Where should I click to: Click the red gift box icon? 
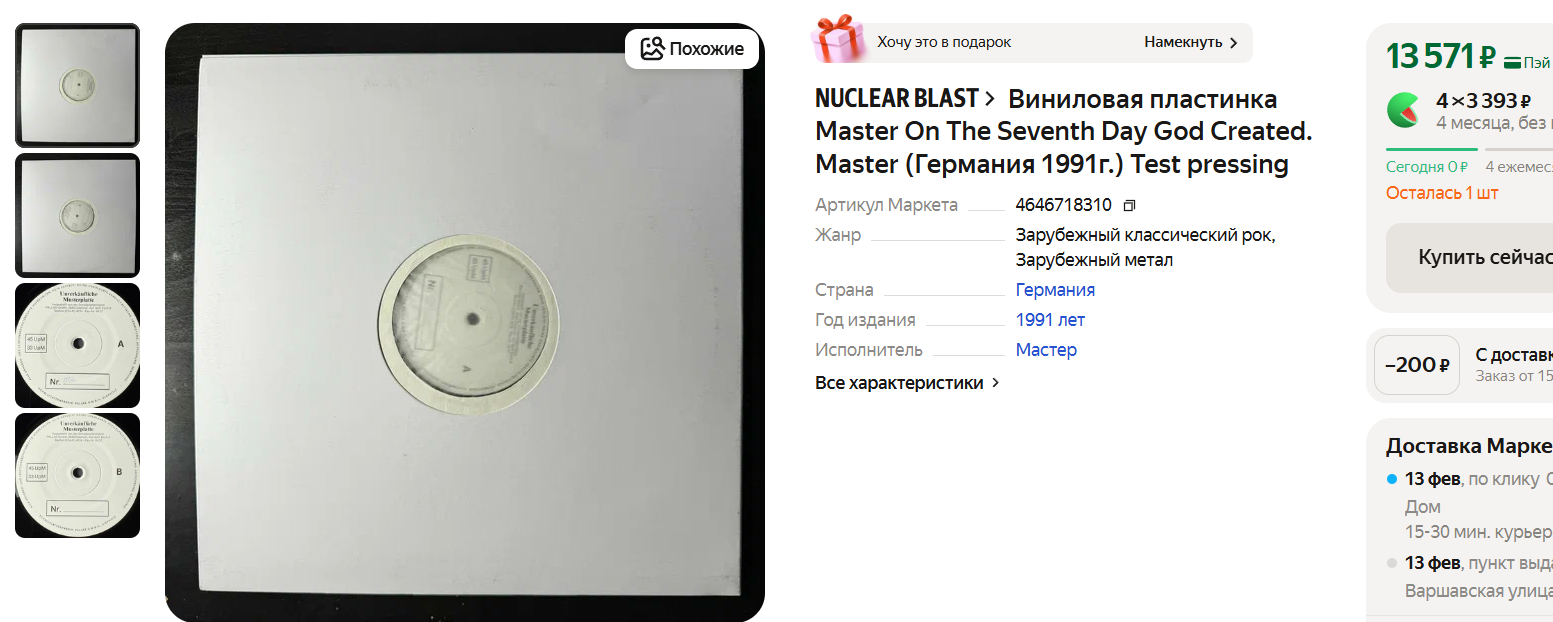[838, 40]
